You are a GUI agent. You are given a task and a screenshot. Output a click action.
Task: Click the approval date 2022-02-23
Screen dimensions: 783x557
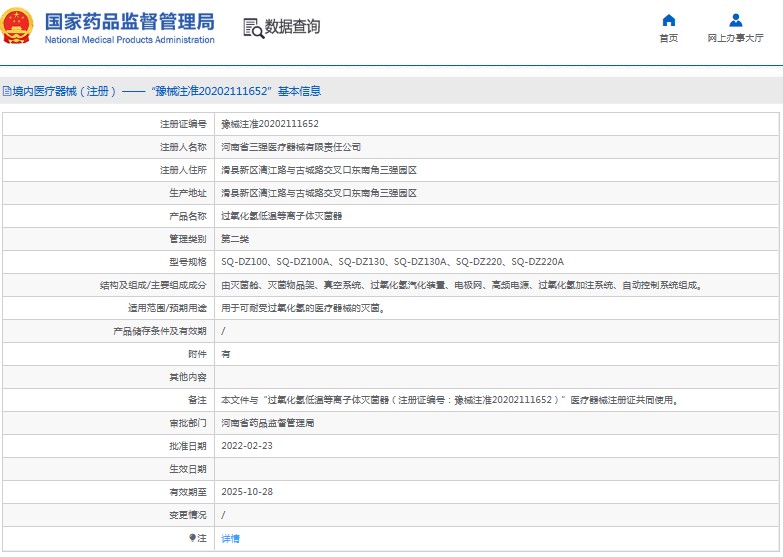click(246, 445)
